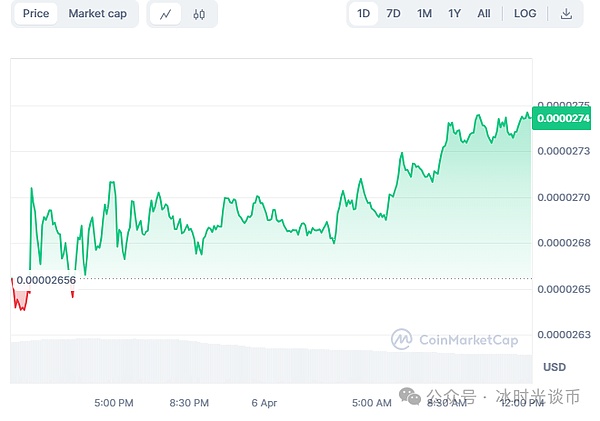Download the chart data icon
This screenshot has height=421, width=600.
tap(566, 14)
